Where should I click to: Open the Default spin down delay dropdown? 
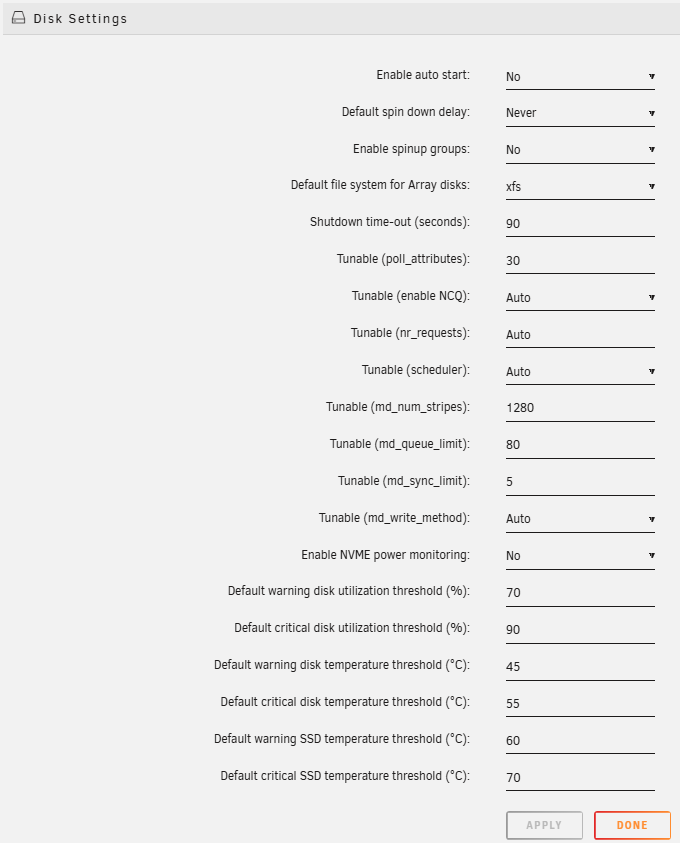point(580,112)
